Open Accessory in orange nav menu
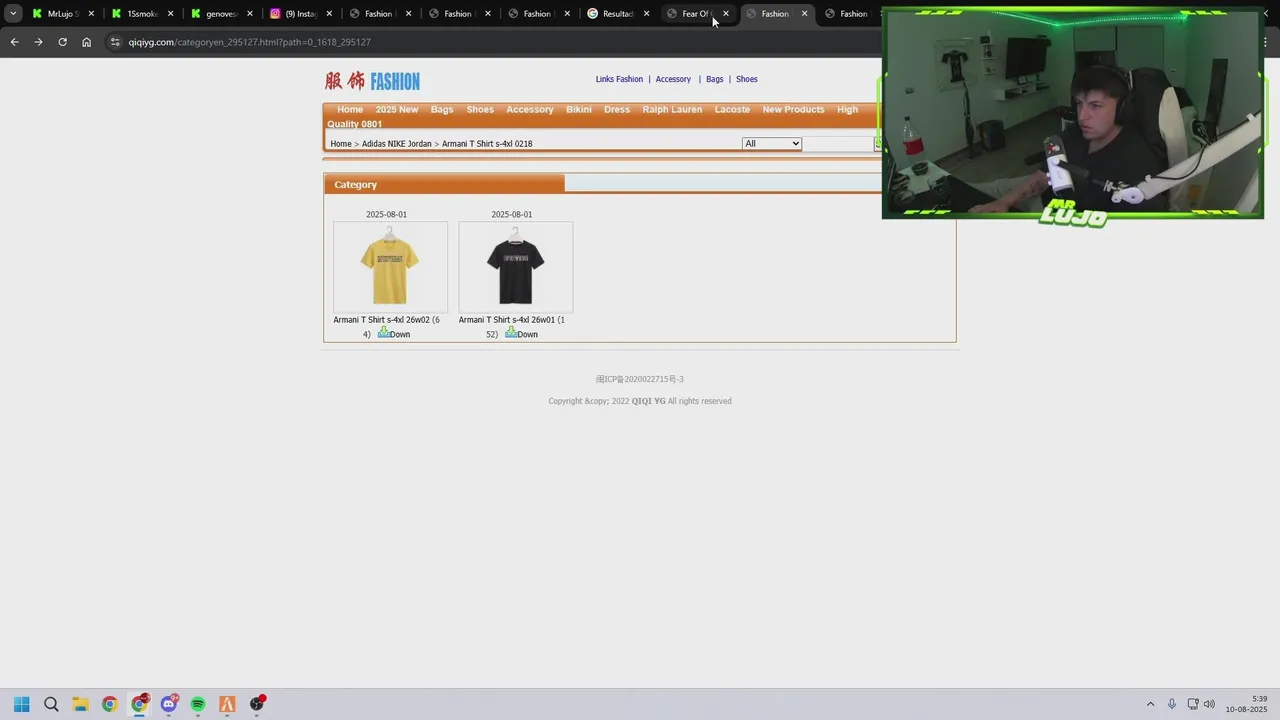 click(x=530, y=110)
